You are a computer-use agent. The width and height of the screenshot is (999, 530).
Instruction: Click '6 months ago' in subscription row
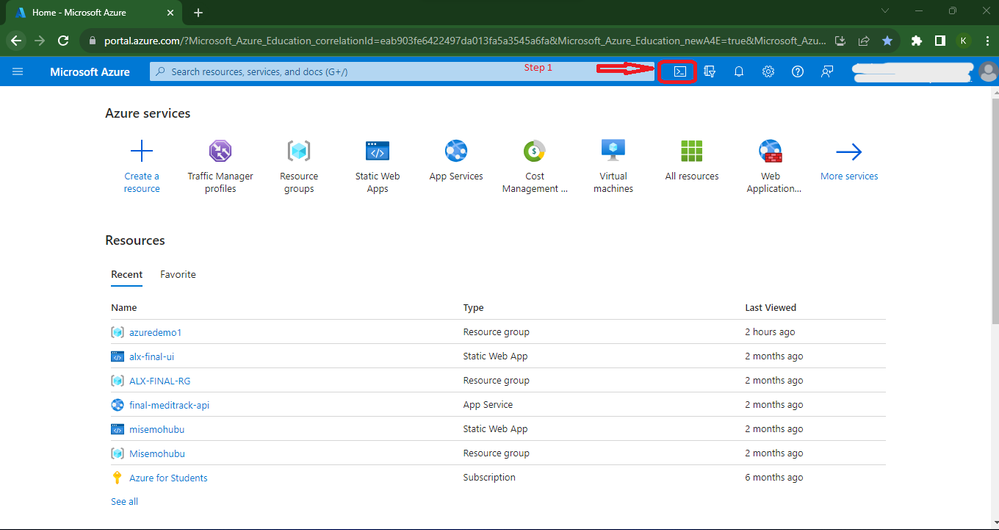pyautogui.click(x=774, y=478)
